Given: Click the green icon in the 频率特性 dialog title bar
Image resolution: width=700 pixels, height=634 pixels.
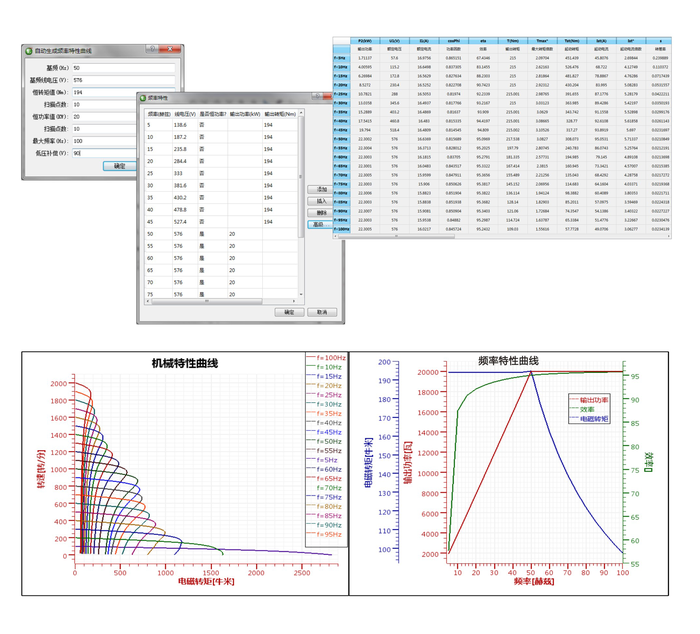Looking at the screenshot, I should tap(143, 99).
